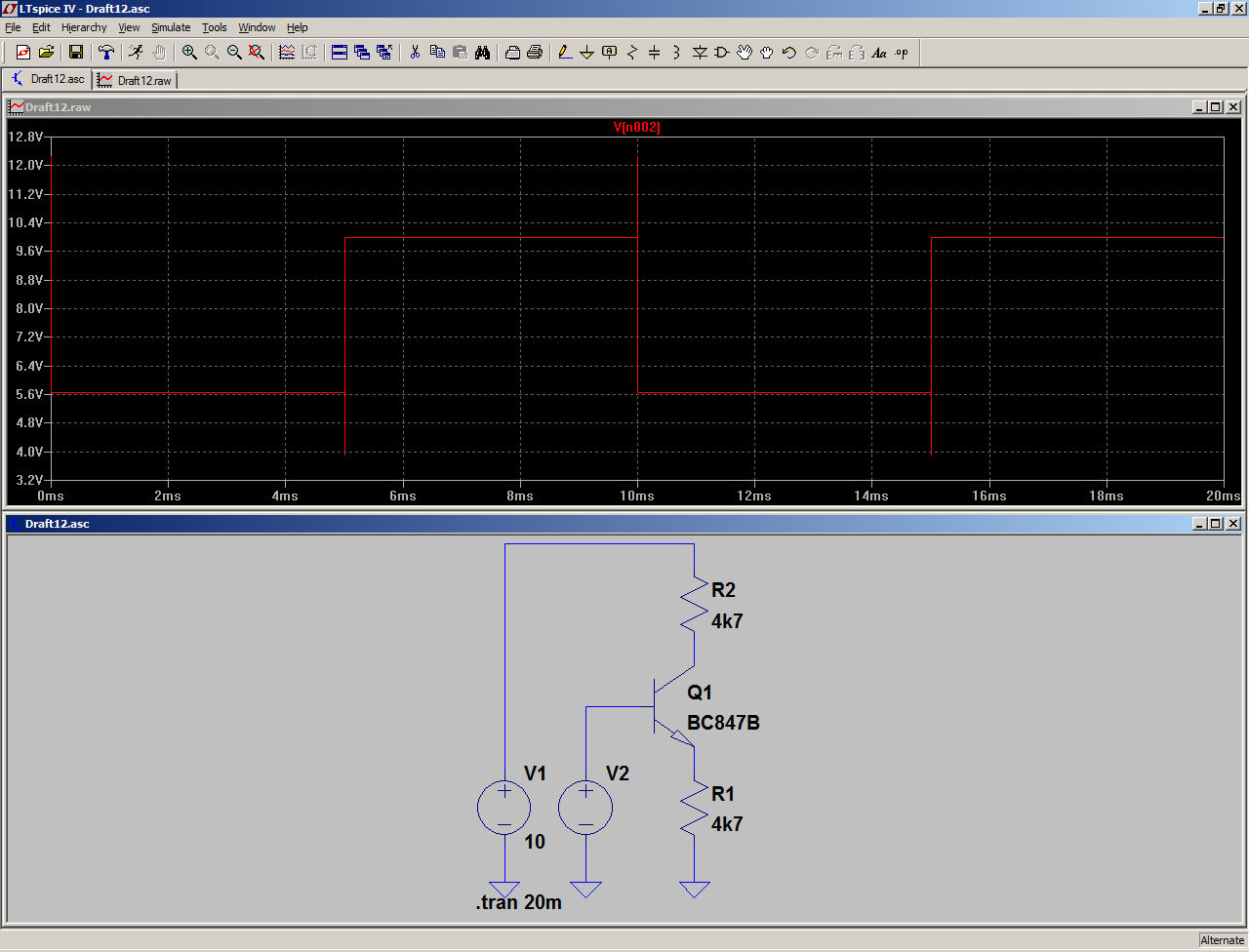Viewport: 1249px width, 952px height.
Task: Open the View menu
Action: (129, 27)
